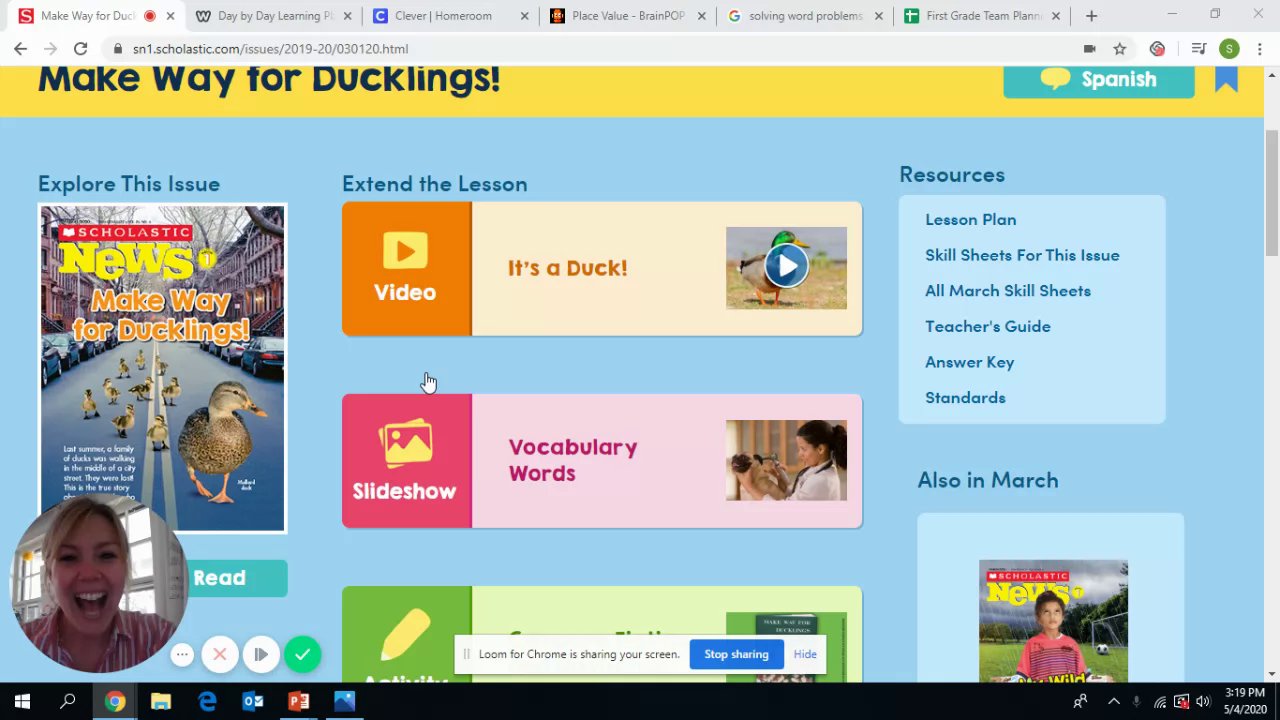The image size is (1280, 720).
Task: Finish Loom recording with green checkmark
Action: [302, 654]
